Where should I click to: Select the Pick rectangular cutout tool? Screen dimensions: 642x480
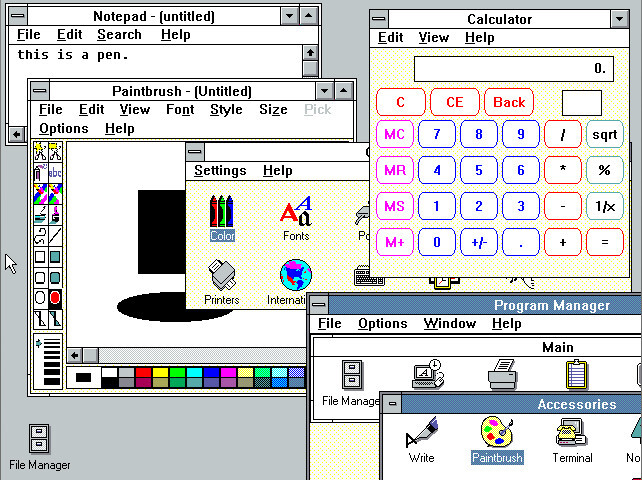(55, 152)
